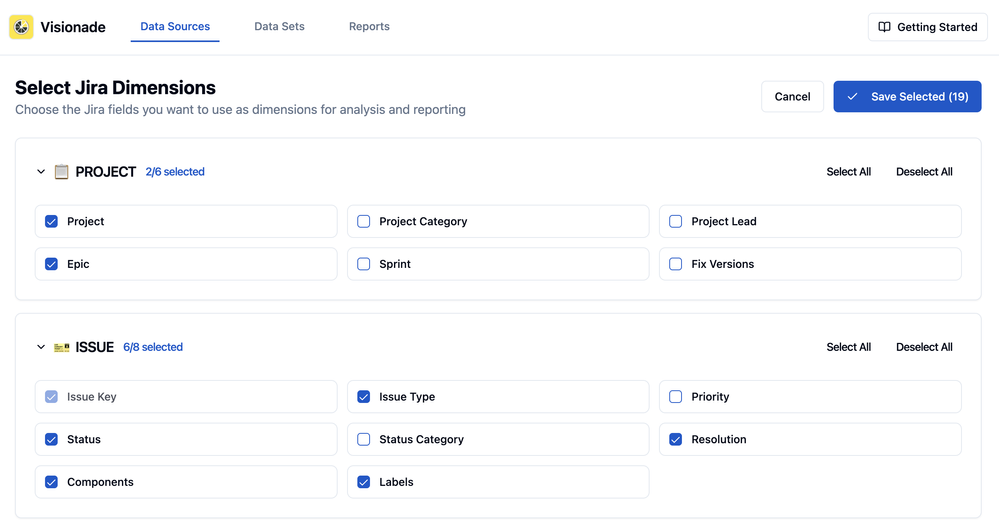
Task: Click the Project Lead field card
Action: (810, 221)
